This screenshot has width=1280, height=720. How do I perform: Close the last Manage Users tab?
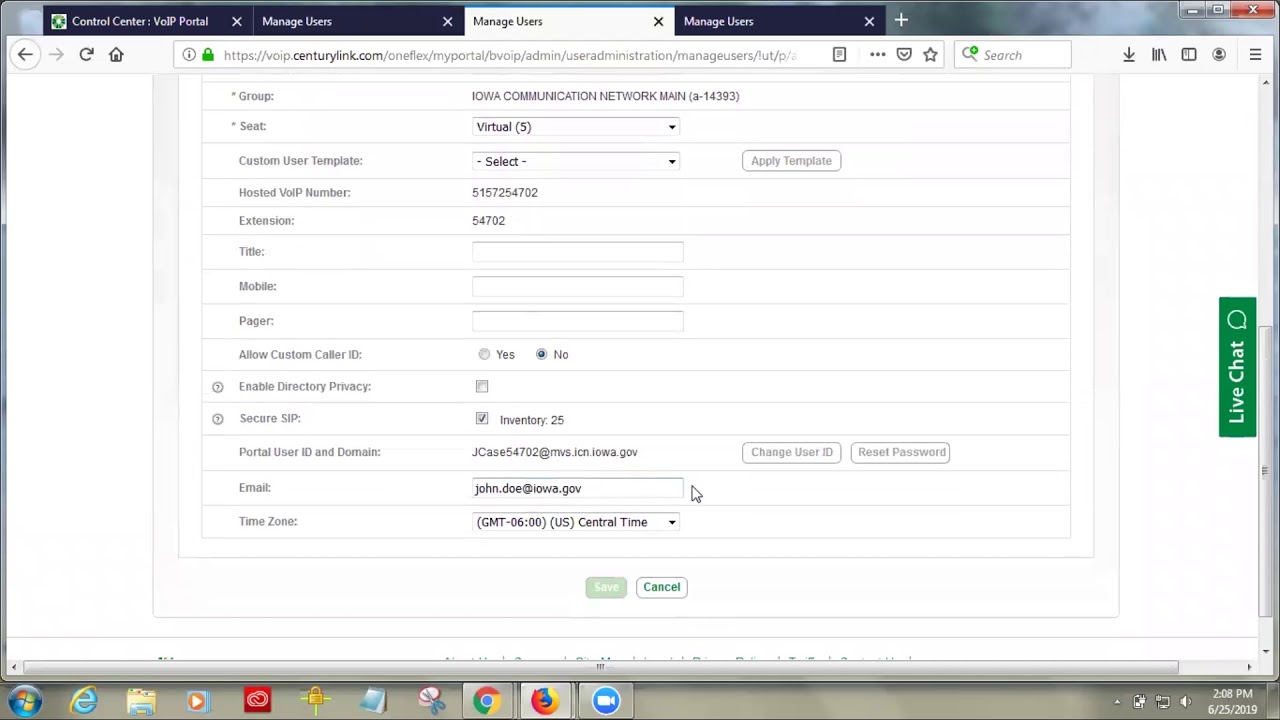(x=869, y=21)
